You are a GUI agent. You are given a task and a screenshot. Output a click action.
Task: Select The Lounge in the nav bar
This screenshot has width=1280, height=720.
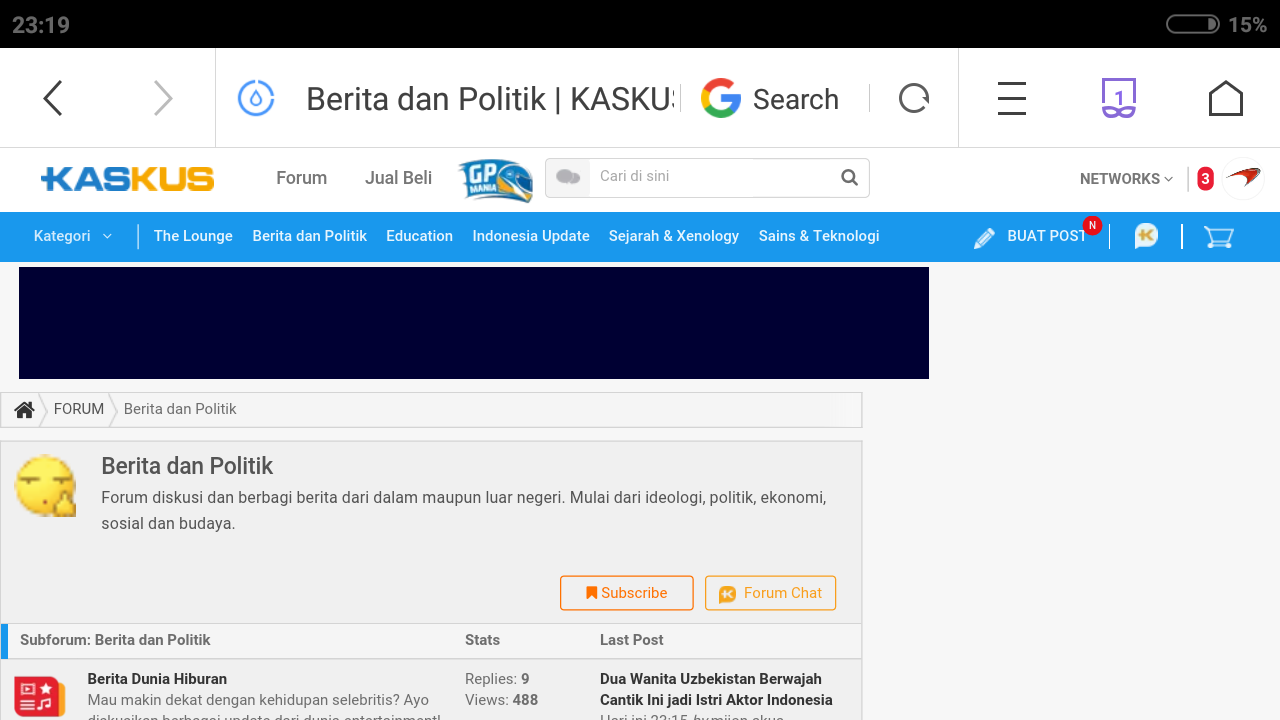pyautogui.click(x=193, y=236)
